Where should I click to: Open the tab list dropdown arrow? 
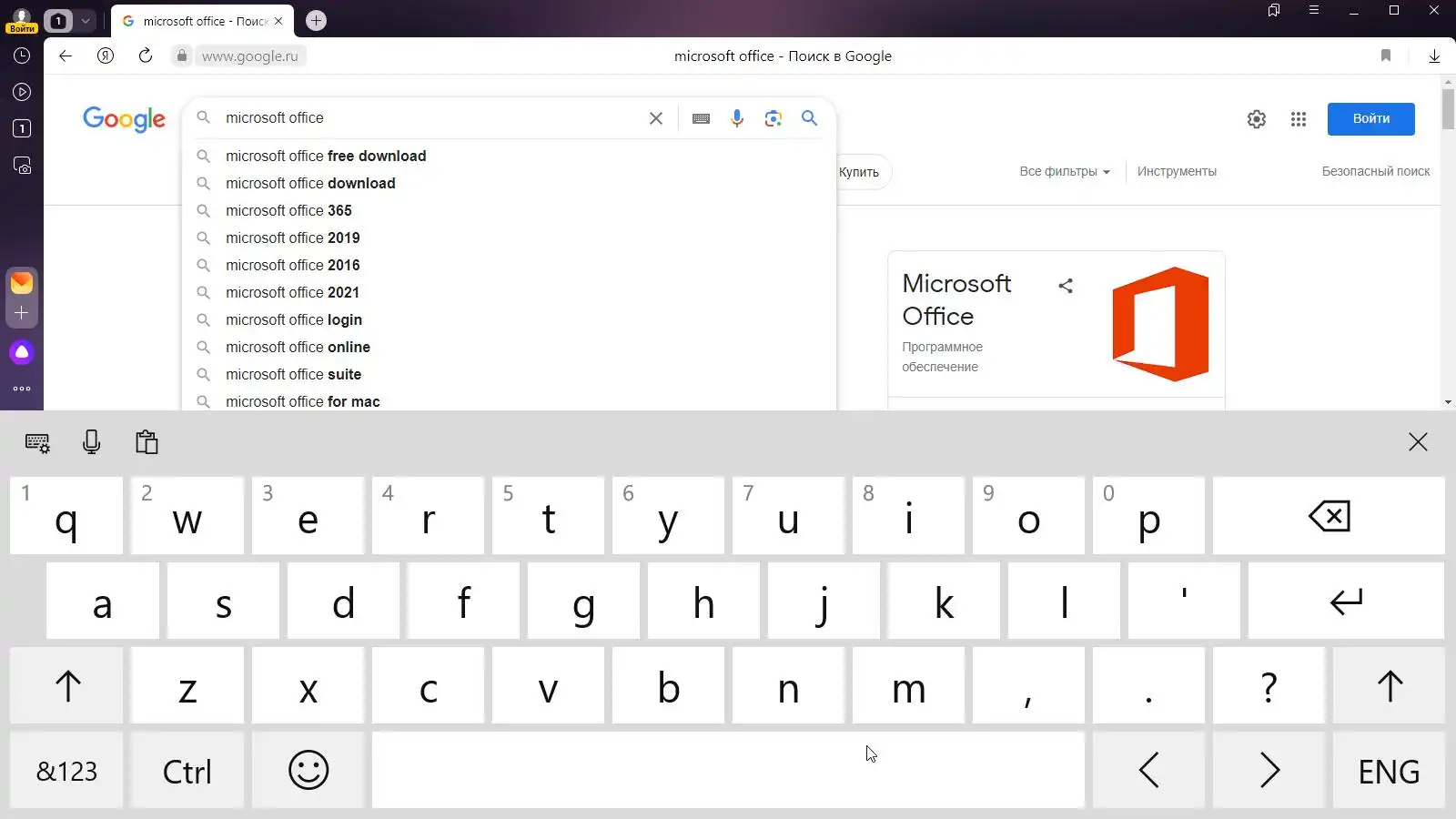pos(86,20)
